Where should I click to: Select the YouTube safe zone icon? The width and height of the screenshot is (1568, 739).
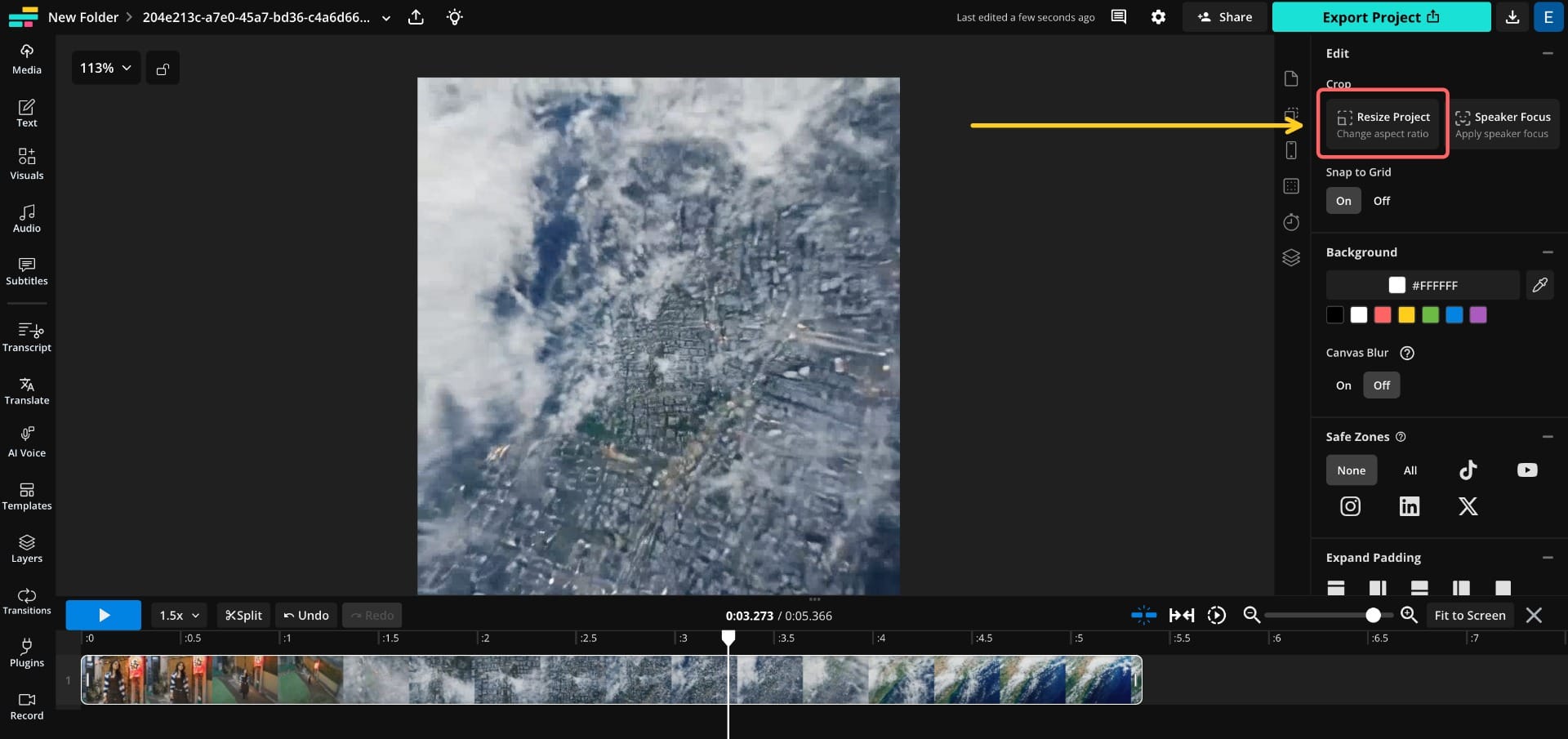[x=1526, y=470]
